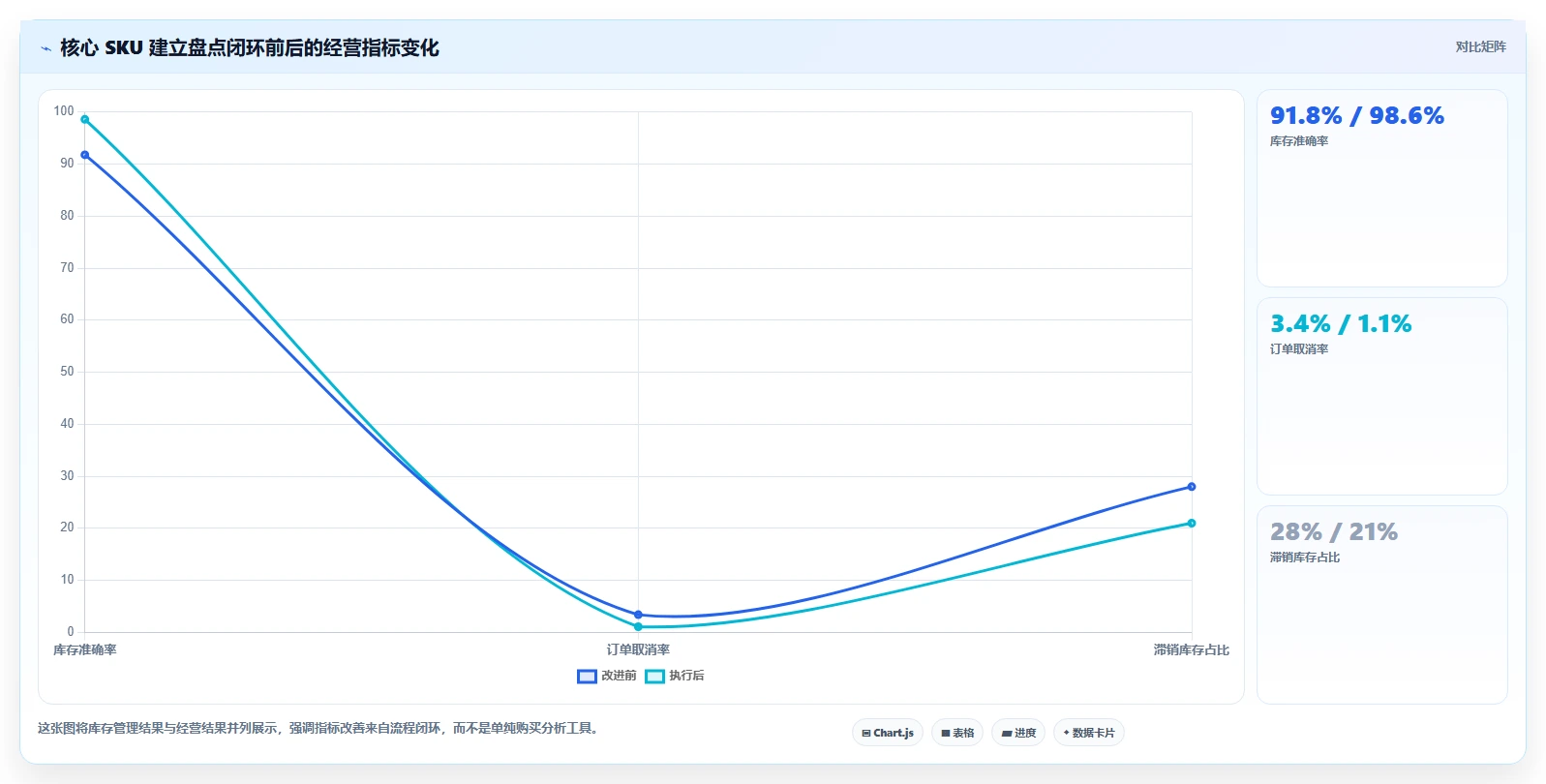Click the 订单取消率 card caption
This screenshot has height=784, width=1546.
1299,349
